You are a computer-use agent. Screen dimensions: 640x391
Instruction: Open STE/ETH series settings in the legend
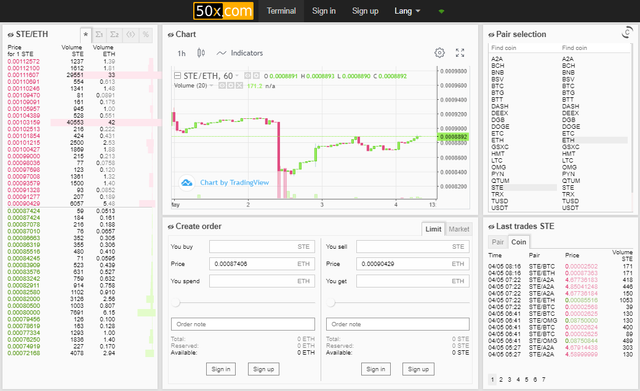point(256,76)
